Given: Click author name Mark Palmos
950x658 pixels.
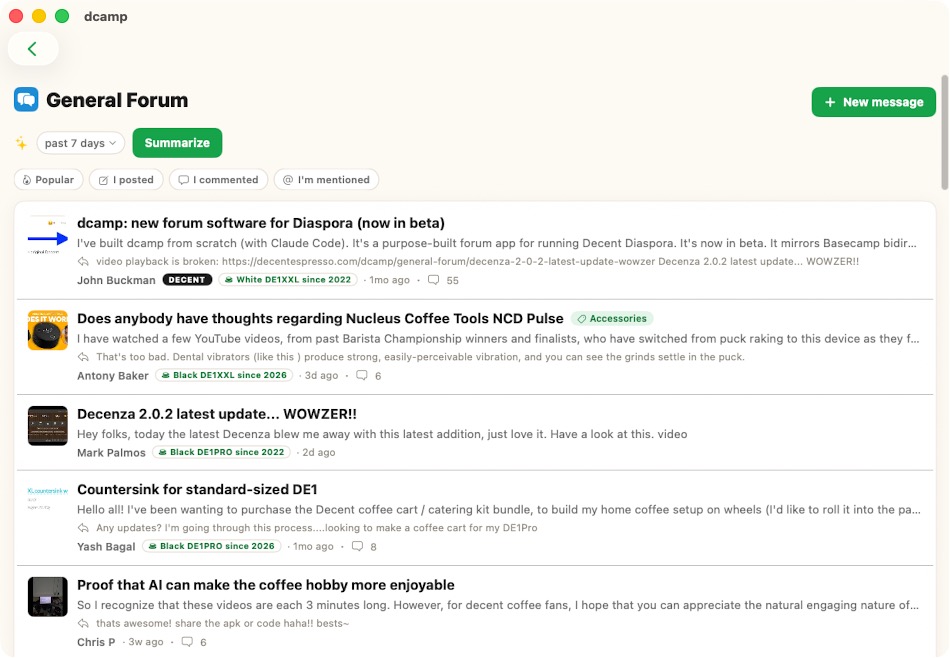Looking at the screenshot, I should [x=111, y=453].
